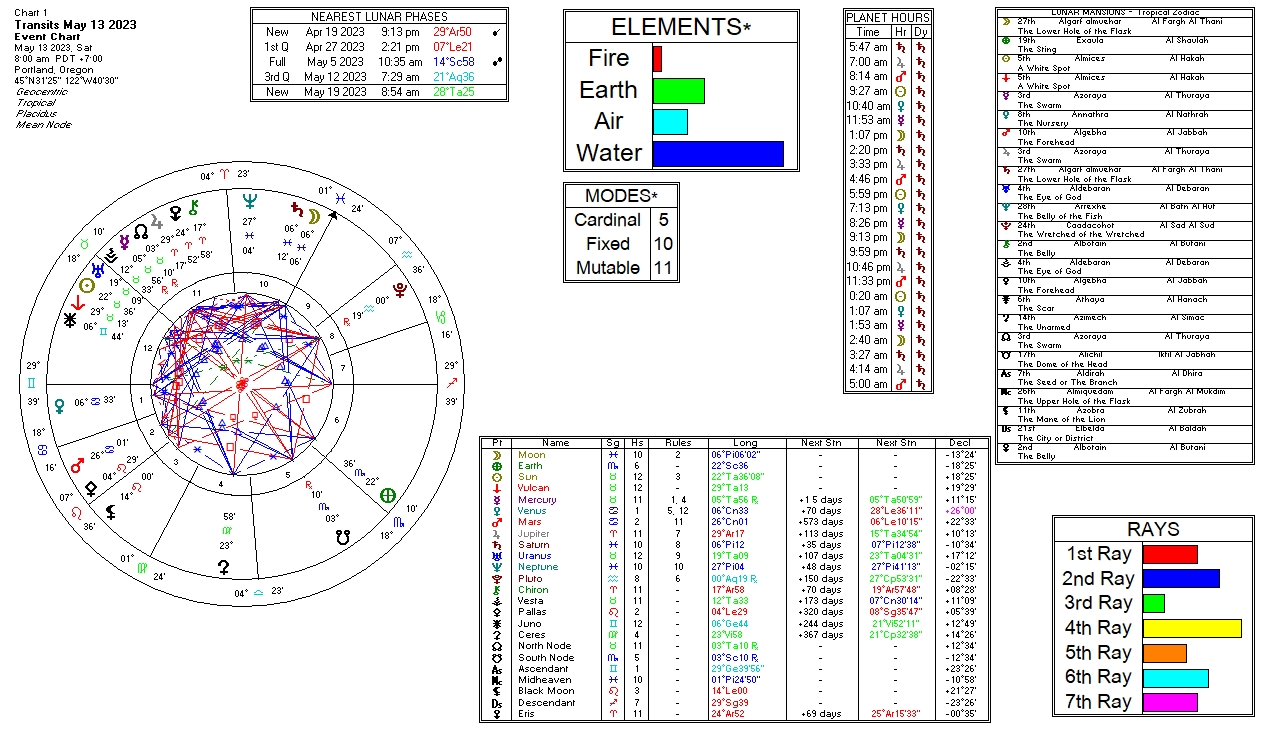The image size is (1267, 741).
Task: Click the Juno asterisk glyph in the wheel
Action: coord(70,321)
